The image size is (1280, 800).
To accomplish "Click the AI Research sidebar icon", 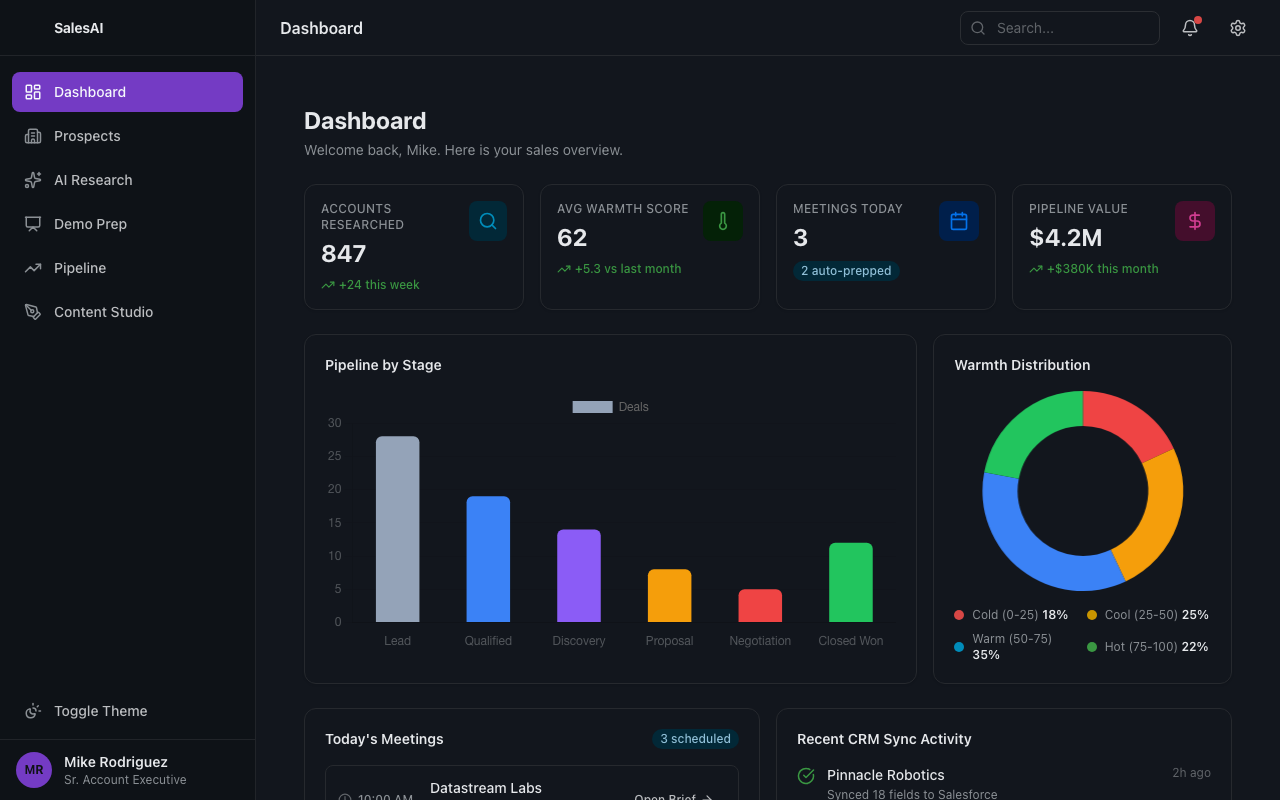I will coord(33,180).
